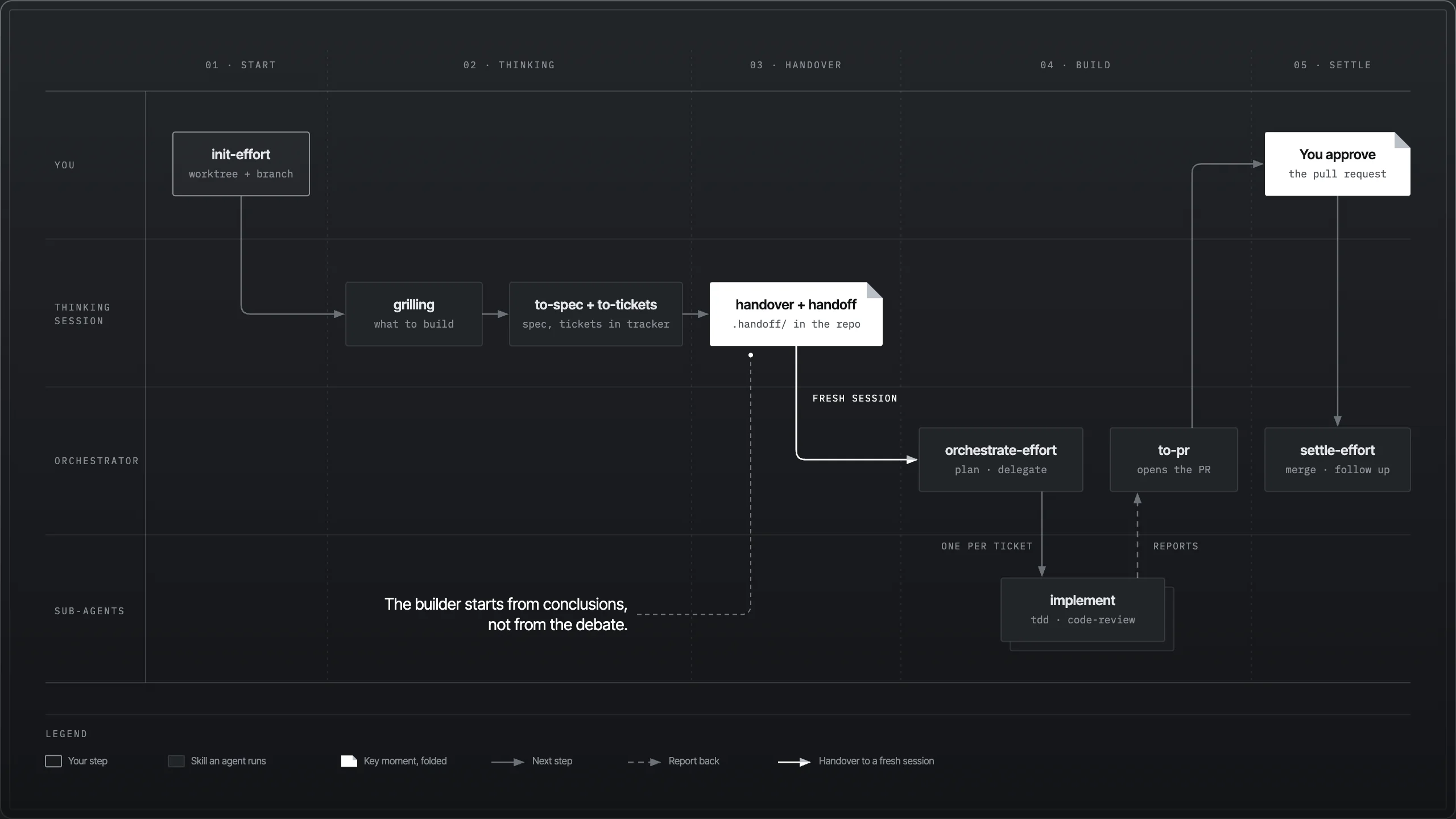Image resolution: width=1456 pixels, height=819 pixels.
Task: Click the '02 · THINKING' column header
Action: 509,65
